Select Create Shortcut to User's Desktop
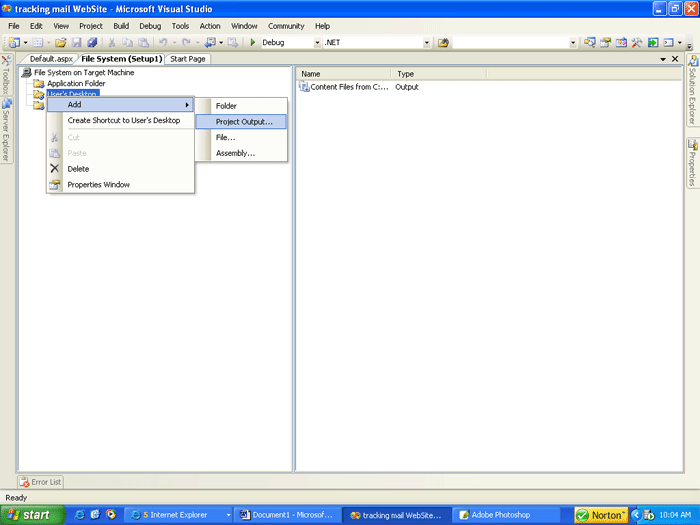Image resolution: width=700 pixels, height=525 pixels. click(x=120, y=121)
